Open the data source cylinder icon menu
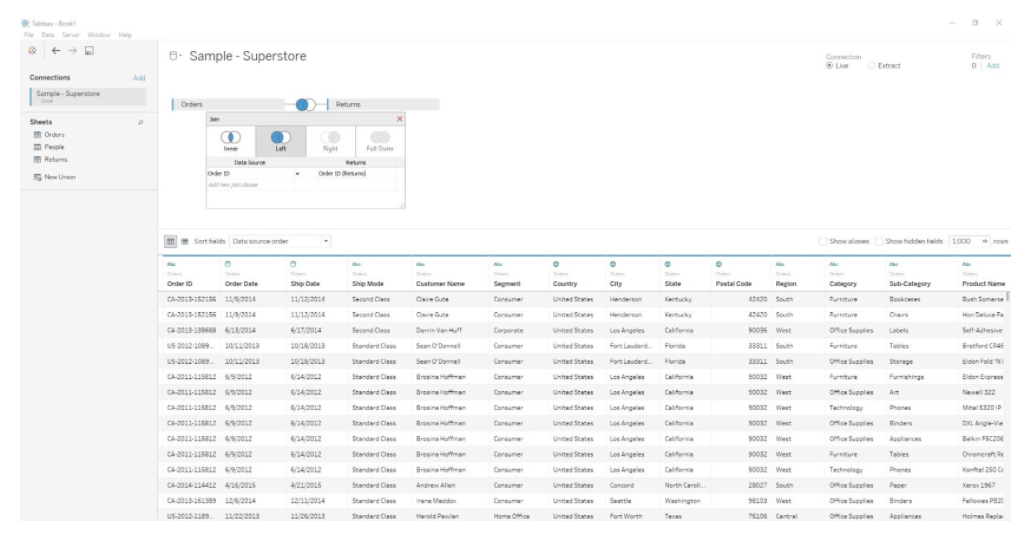 [x=174, y=56]
